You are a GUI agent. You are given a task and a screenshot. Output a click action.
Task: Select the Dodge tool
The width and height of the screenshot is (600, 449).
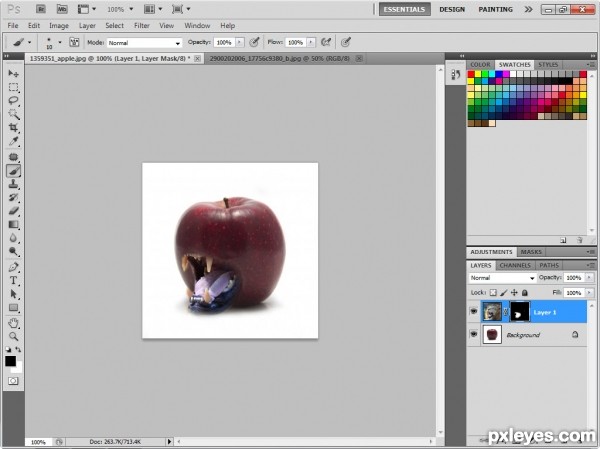(13, 251)
